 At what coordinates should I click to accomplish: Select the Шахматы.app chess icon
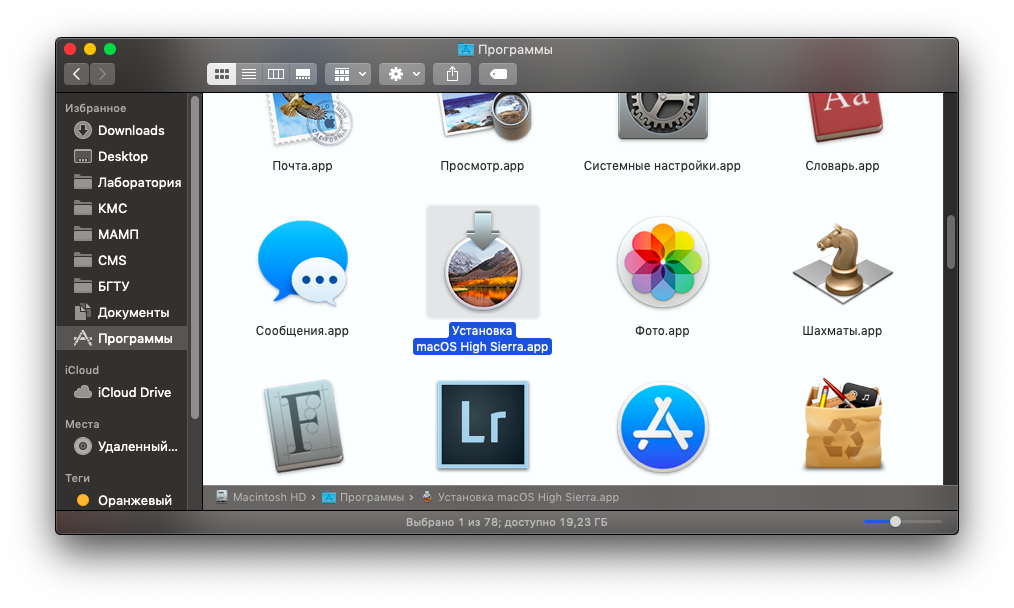842,262
